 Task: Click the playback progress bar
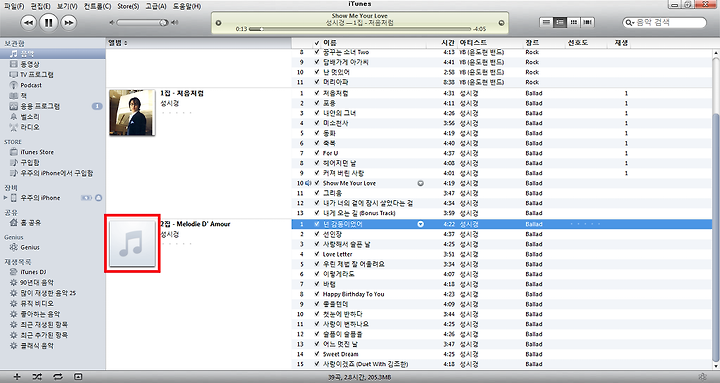pyautogui.click(x=361, y=29)
